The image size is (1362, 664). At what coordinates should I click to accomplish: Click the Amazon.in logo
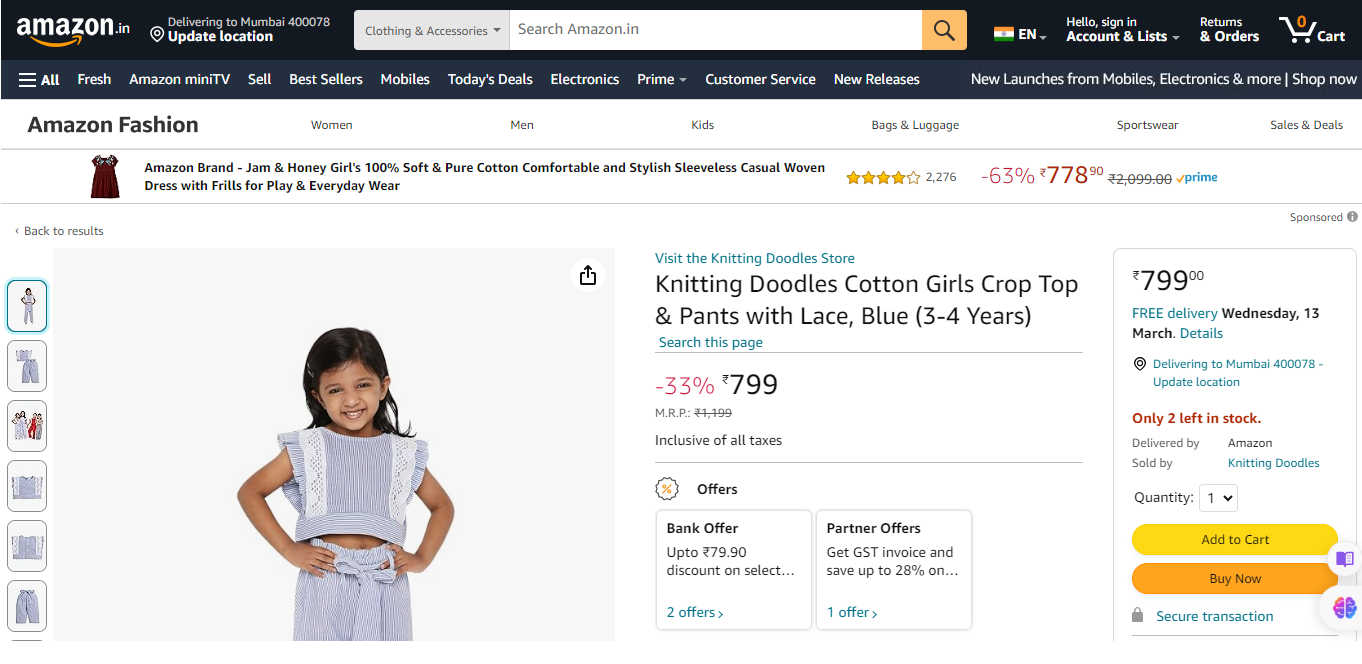73,30
